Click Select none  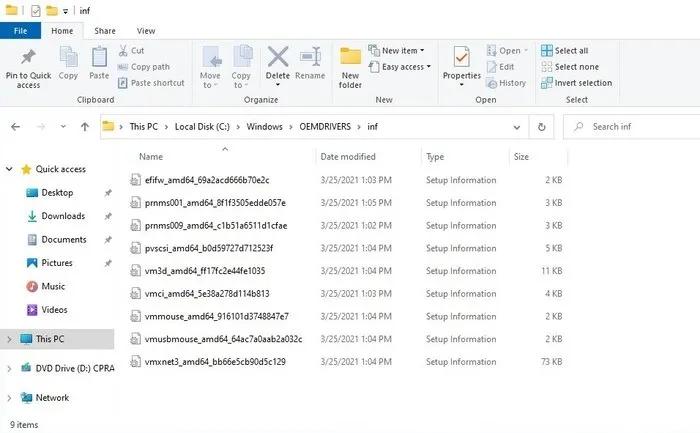(570, 67)
